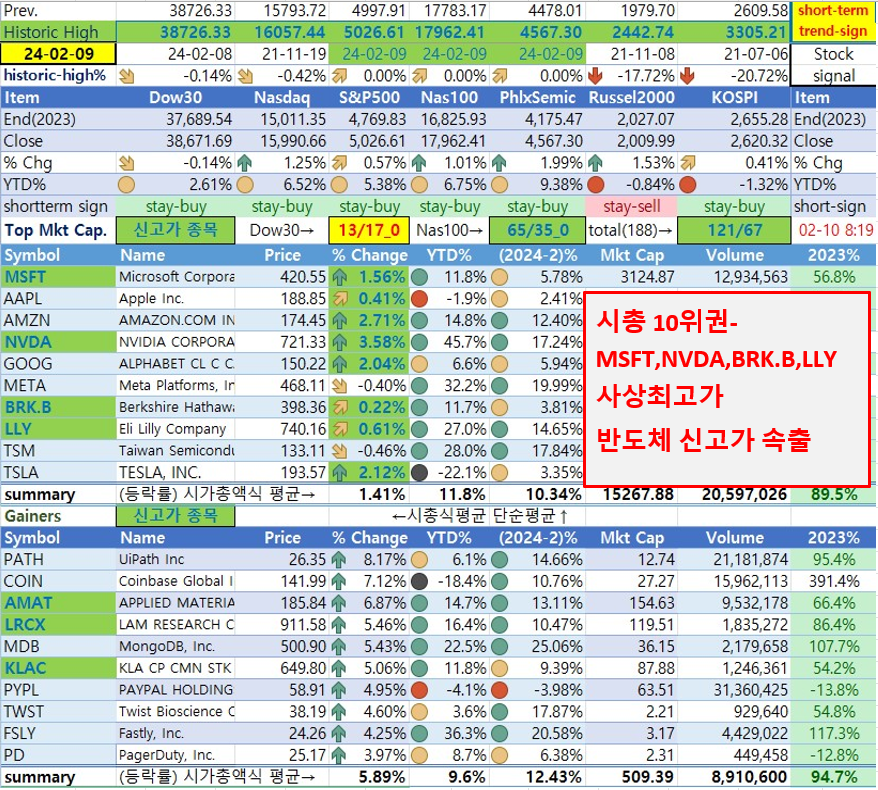Screen dimensions: 878x790
Task: Select the red circle next to AAPL YTD -1.9%
Action: [419, 299]
